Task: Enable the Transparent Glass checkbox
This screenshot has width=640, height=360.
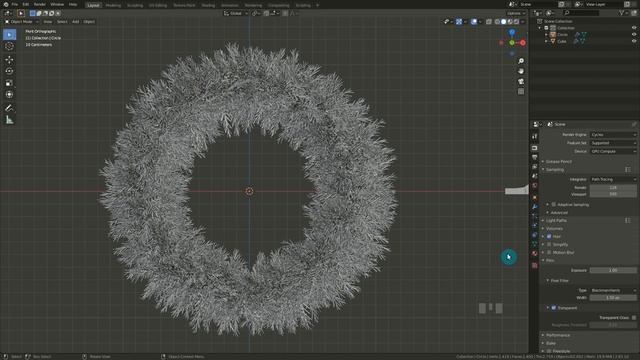Action: click(634, 318)
